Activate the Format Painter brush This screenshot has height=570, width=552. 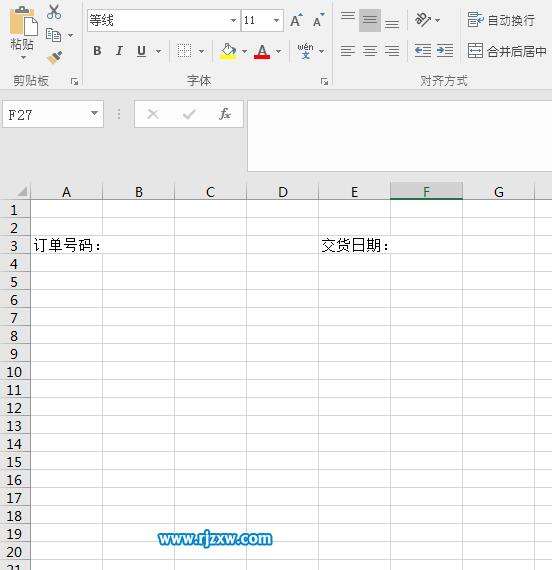pos(55,57)
